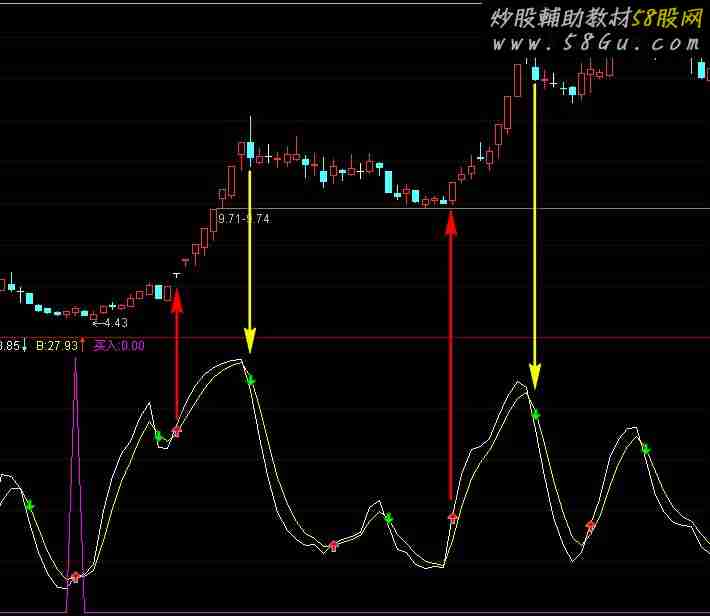
Task: Select the green sell marker on the small mid-chart bump
Action: point(389,519)
